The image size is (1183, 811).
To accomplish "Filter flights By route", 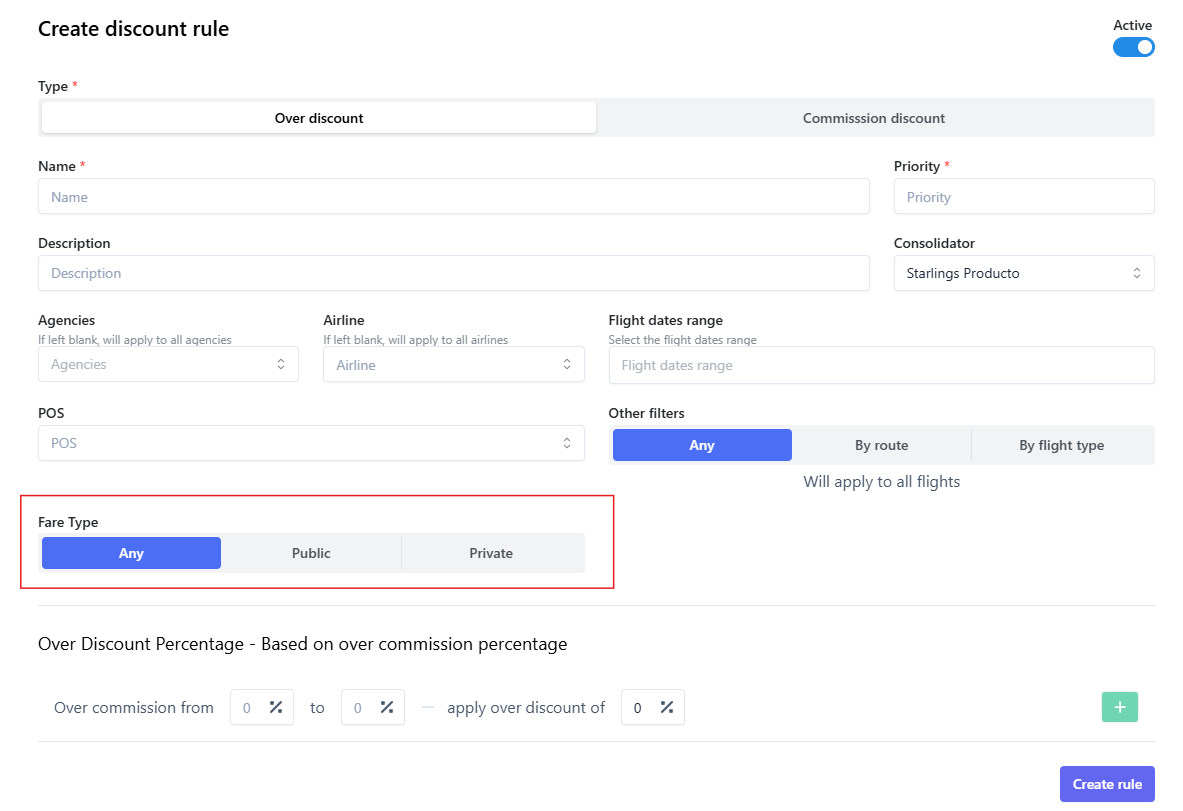I will (x=881, y=445).
